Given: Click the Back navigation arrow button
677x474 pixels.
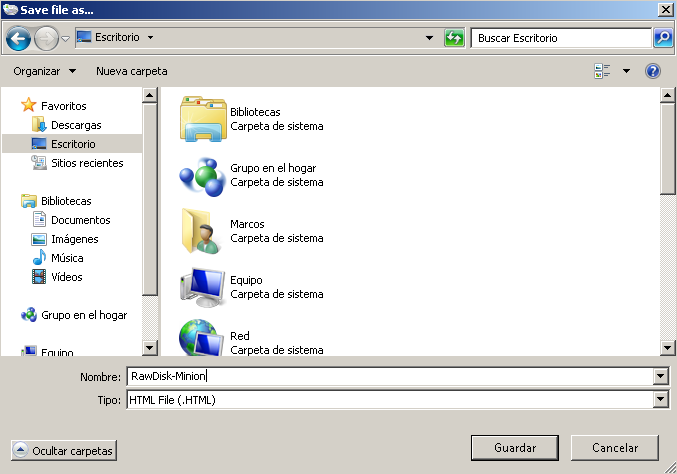Looking at the screenshot, I should coord(17,38).
